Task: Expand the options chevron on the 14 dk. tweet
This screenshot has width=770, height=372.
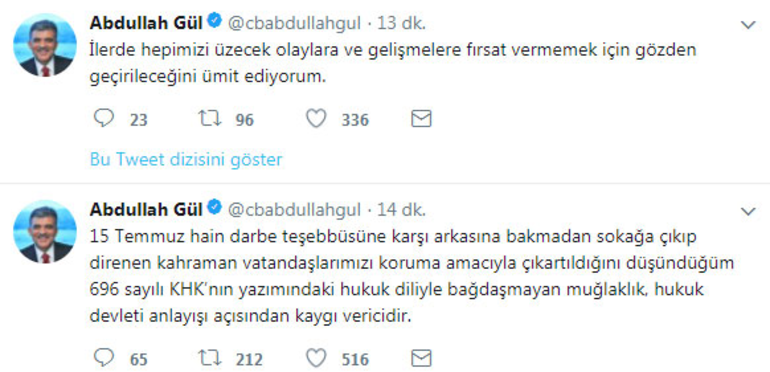Action: [748, 212]
